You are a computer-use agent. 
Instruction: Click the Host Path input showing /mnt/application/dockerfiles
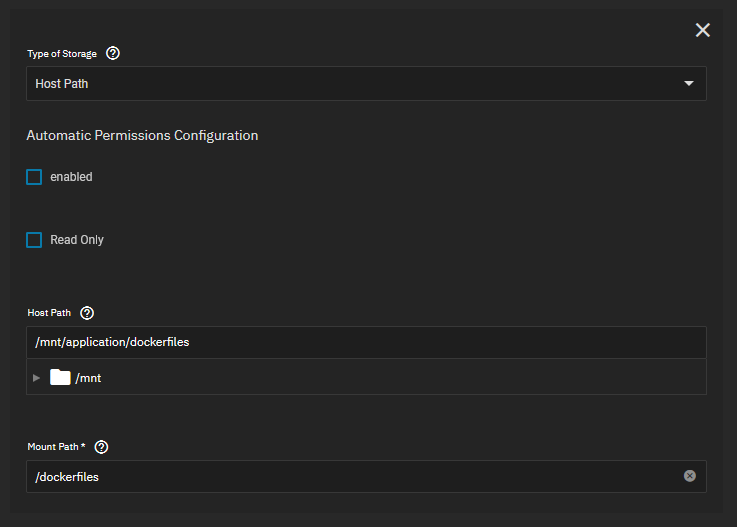click(365, 342)
